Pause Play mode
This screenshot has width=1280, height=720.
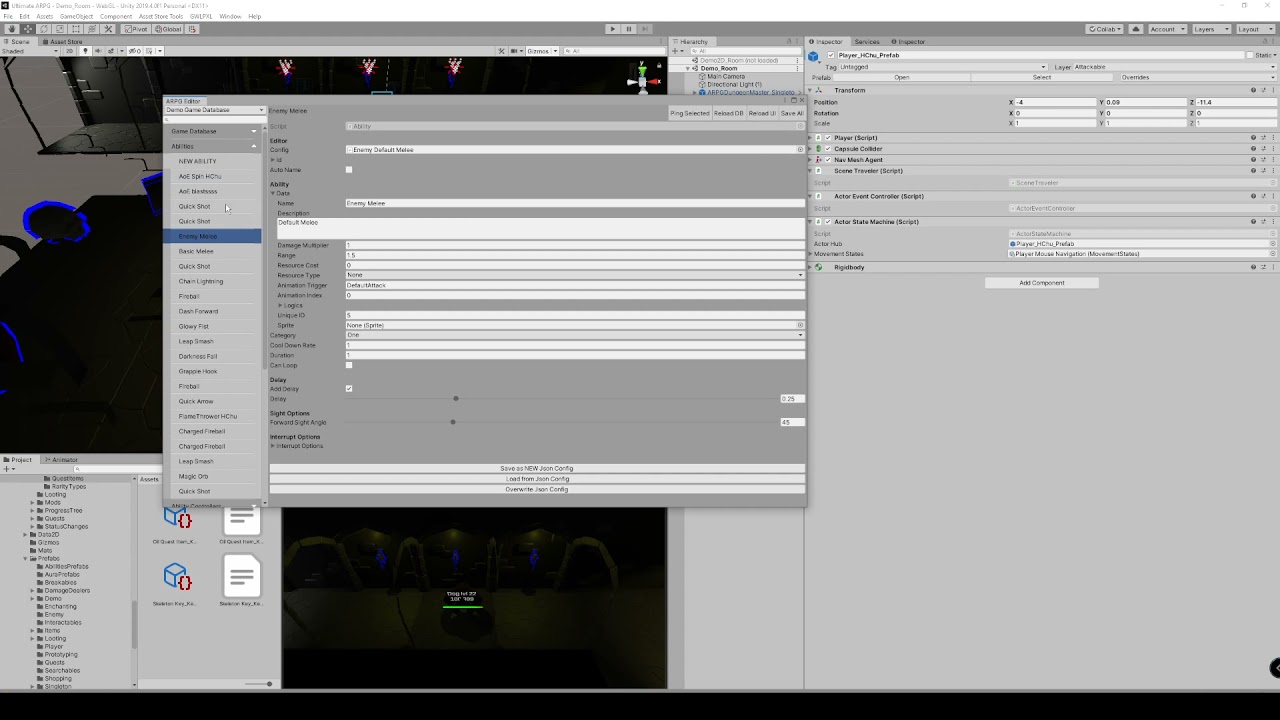629,29
